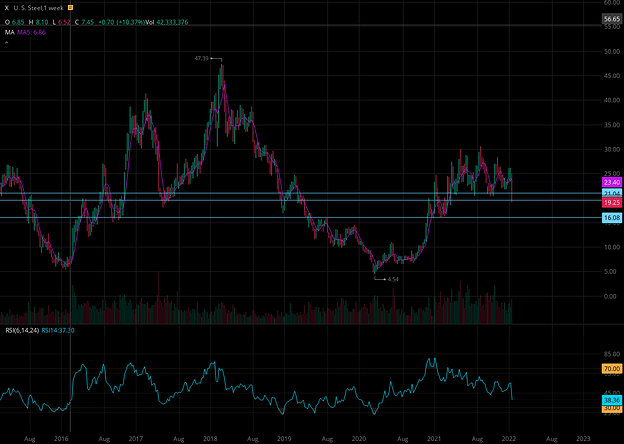624x444 pixels.
Task: Click the 4.54 low price annotation
Action: [392, 279]
